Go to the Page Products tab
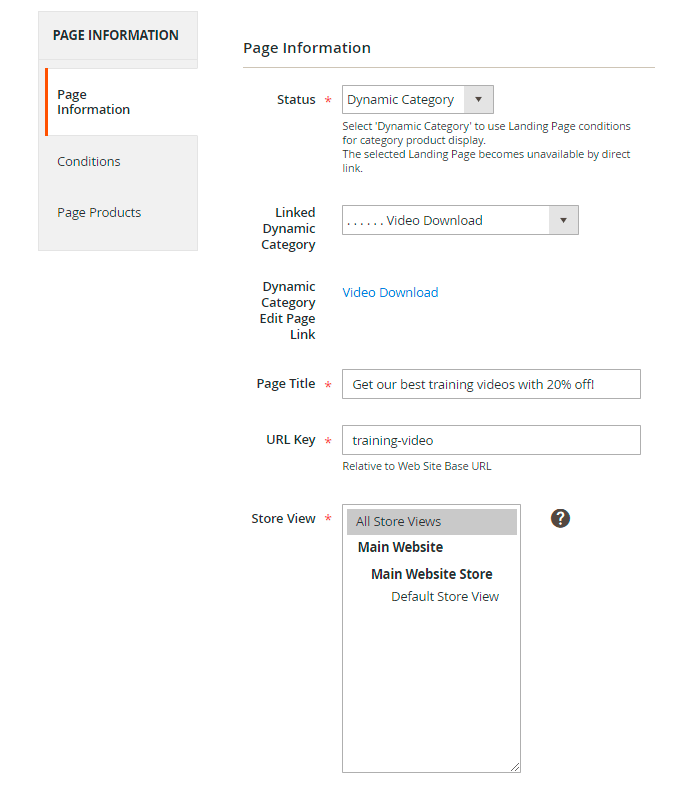Screen dimensions: 685x789 (99, 212)
